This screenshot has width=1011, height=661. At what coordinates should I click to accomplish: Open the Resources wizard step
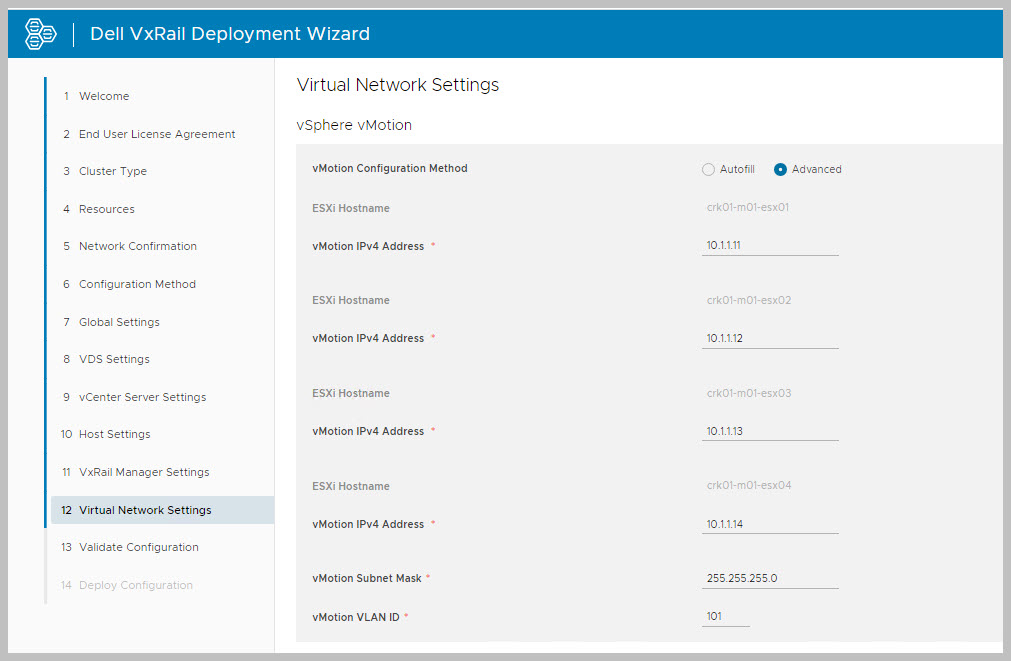pos(106,209)
